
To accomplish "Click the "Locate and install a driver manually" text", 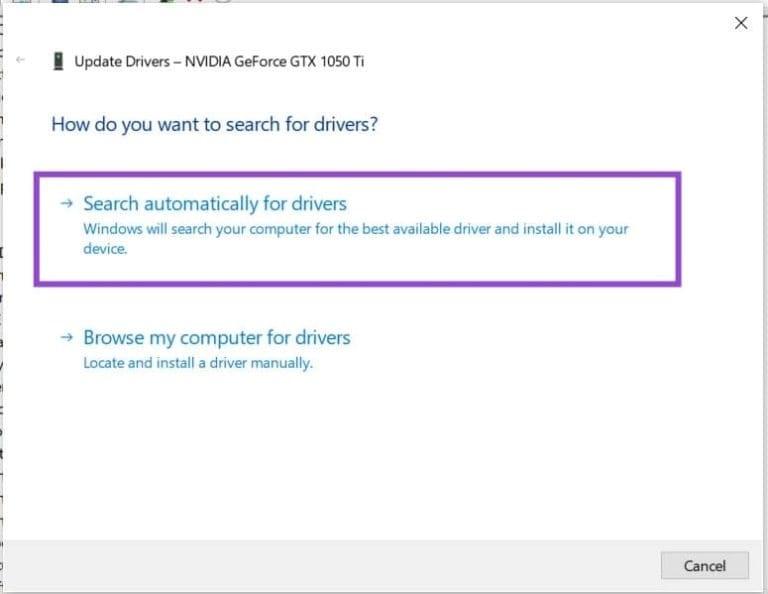I will pyautogui.click(x=197, y=363).
